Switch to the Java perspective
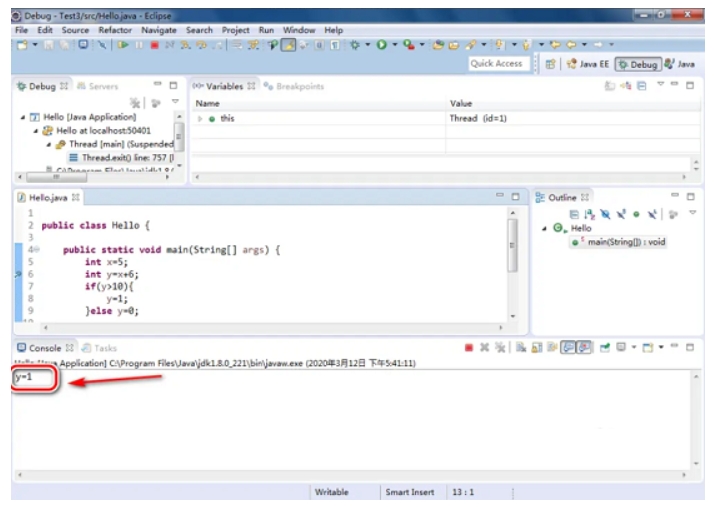Image resolution: width=714 pixels, height=507 pixels. pos(679,64)
